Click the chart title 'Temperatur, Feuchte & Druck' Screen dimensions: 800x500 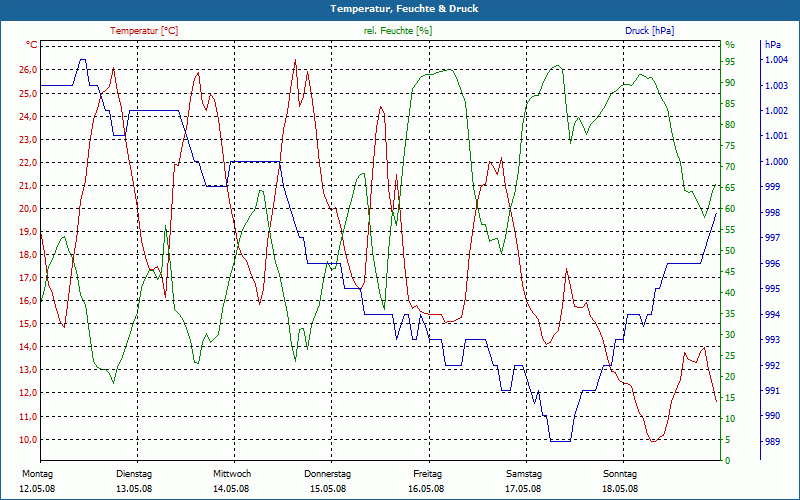(404, 9)
